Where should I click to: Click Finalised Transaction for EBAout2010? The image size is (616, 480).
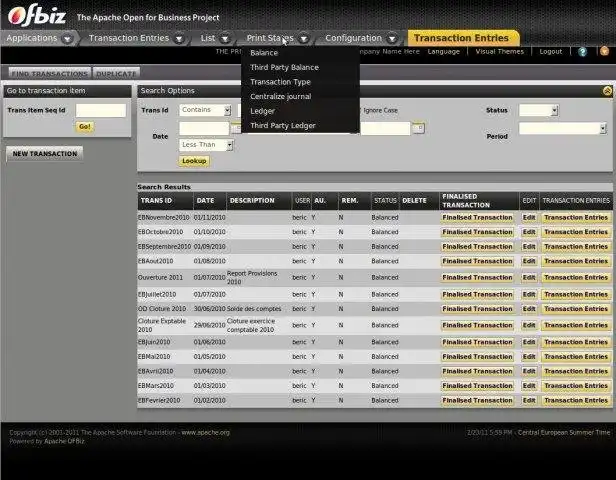(477, 261)
